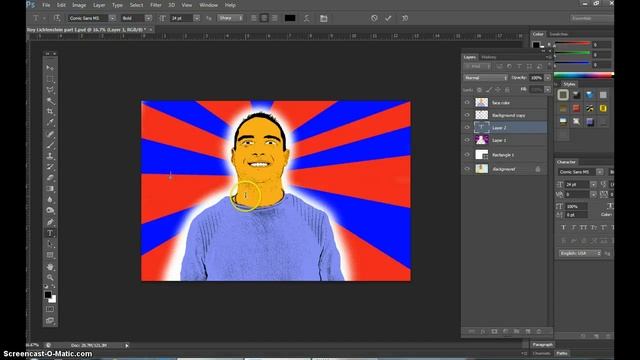This screenshot has width=640, height=360.
Task: Add a layer style using fx icon
Action: (x=483, y=331)
